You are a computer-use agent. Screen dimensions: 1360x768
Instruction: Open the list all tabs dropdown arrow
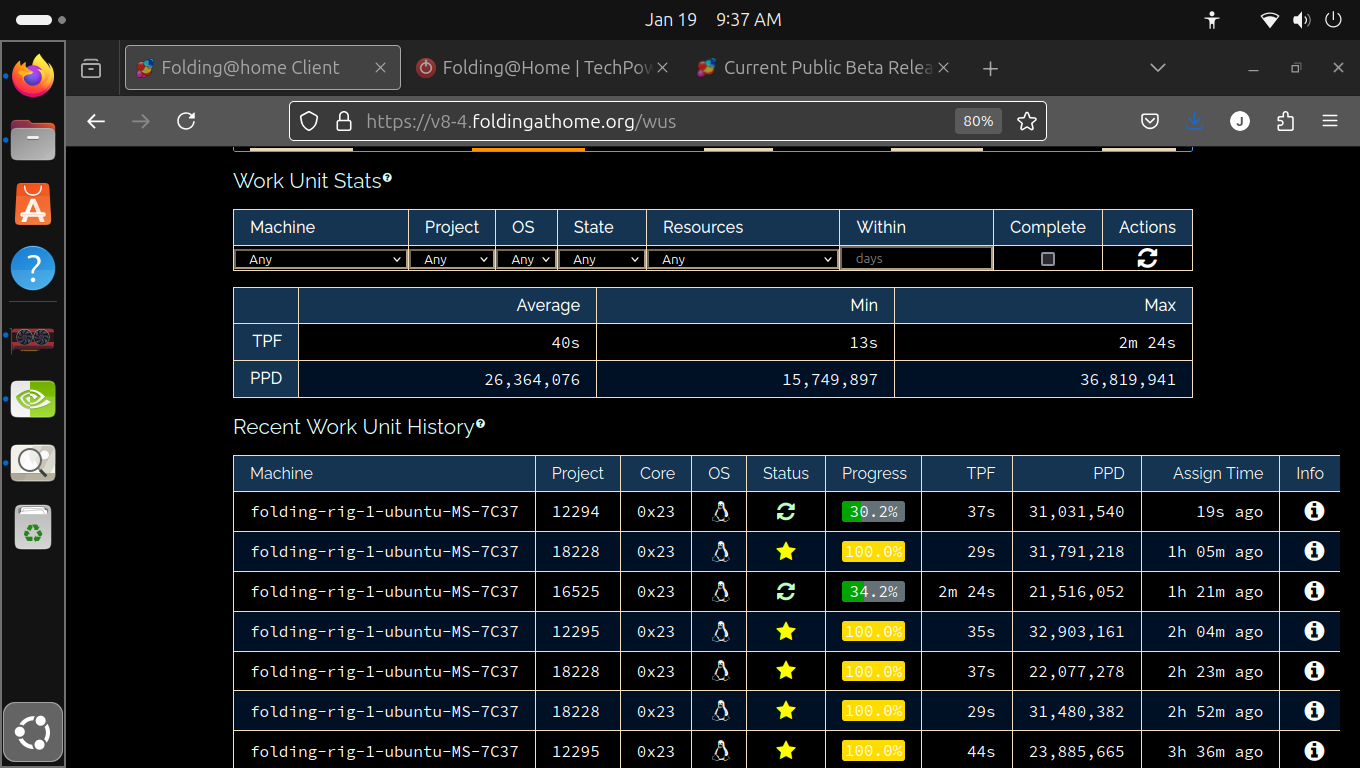pyautogui.click(x=1158, y=68)
